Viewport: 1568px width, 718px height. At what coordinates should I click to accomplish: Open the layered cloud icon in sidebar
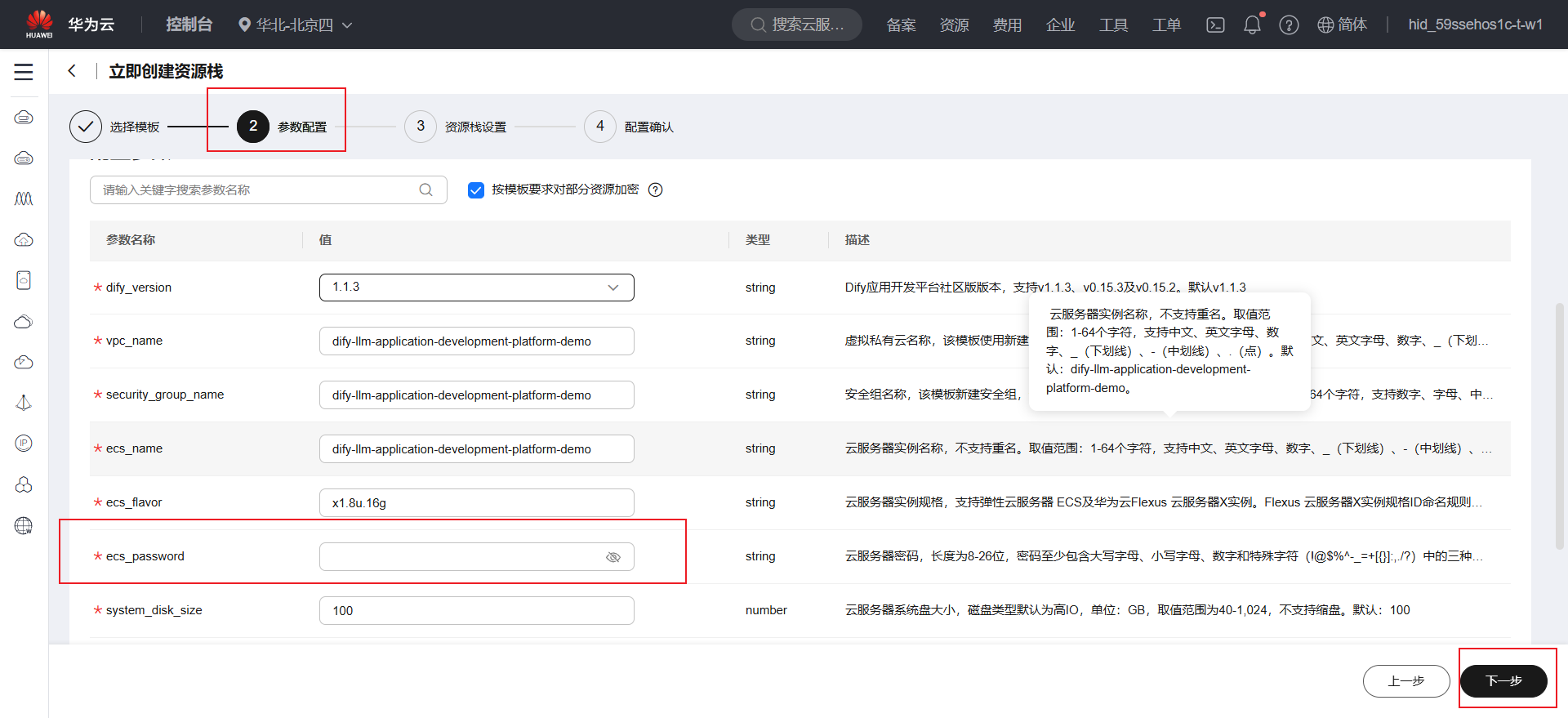[24, 321]
